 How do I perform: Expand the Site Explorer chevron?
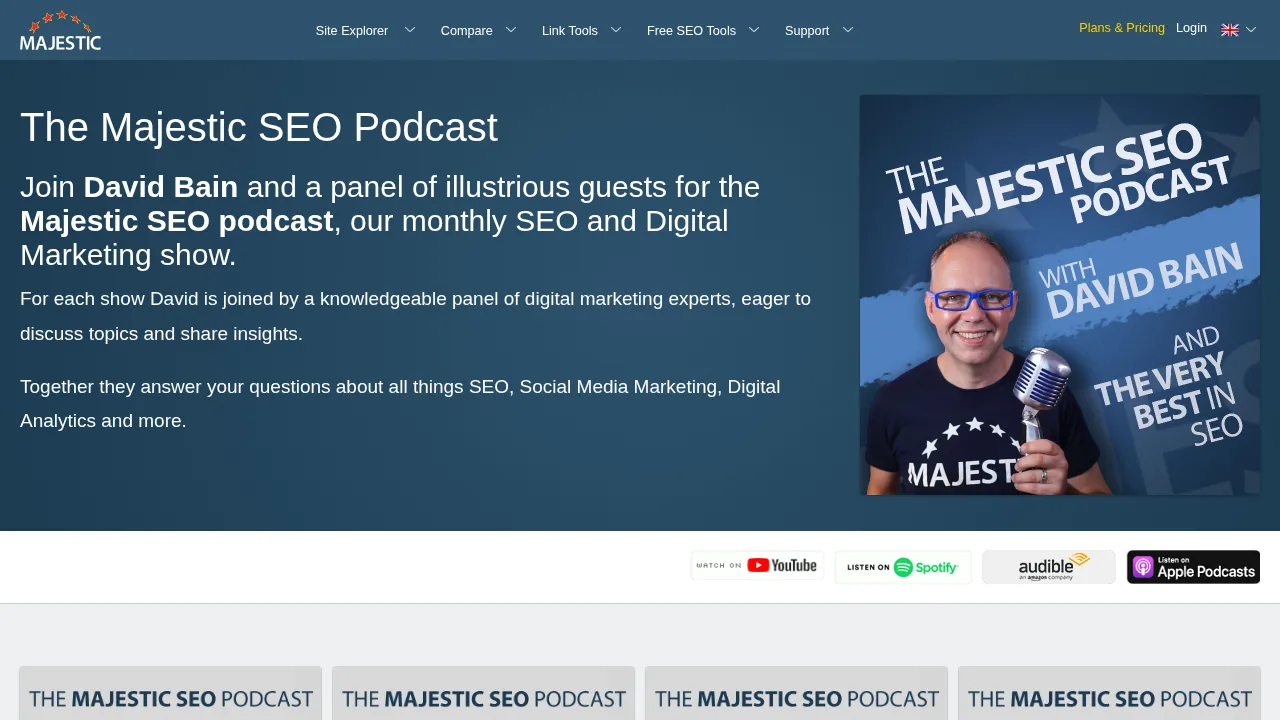pyautogui.click(x=410, y=30)
